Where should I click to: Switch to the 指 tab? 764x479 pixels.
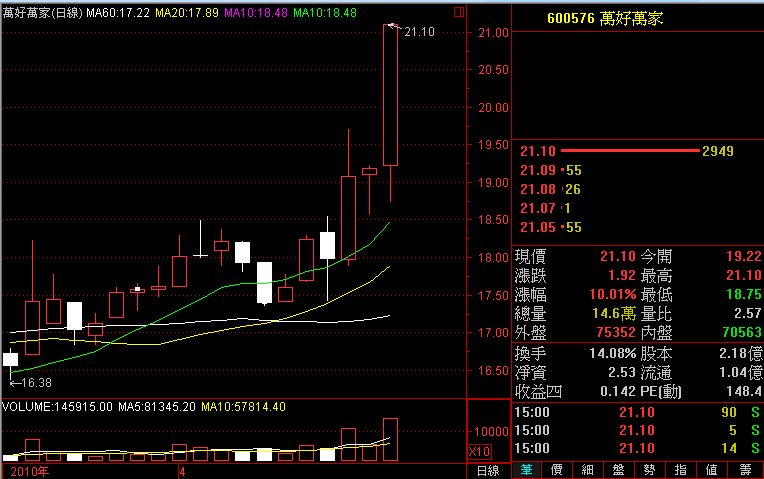(x=680, y=470)
